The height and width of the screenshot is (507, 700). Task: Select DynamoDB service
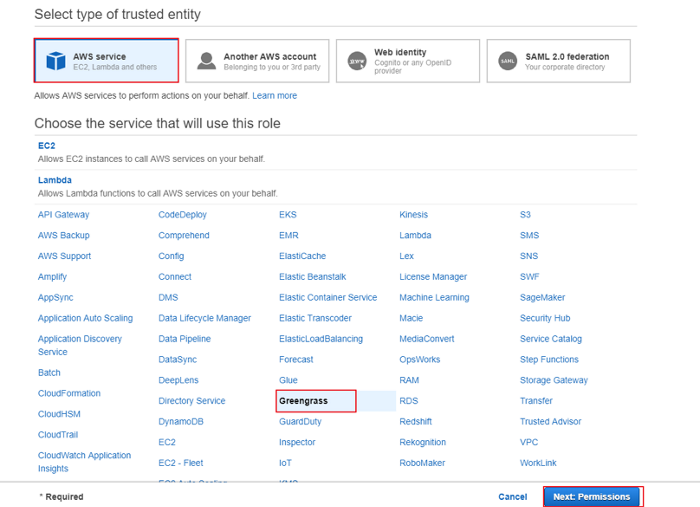181,421
